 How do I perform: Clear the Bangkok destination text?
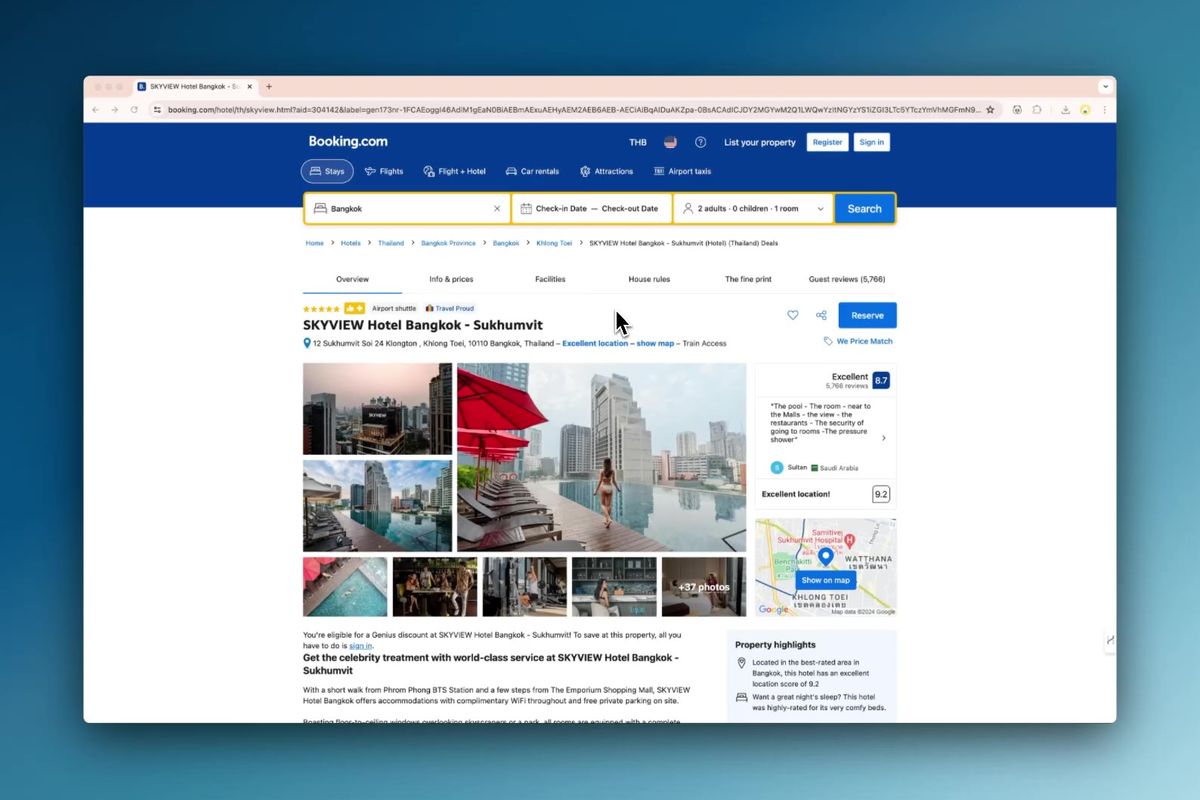tap(497, 209)
